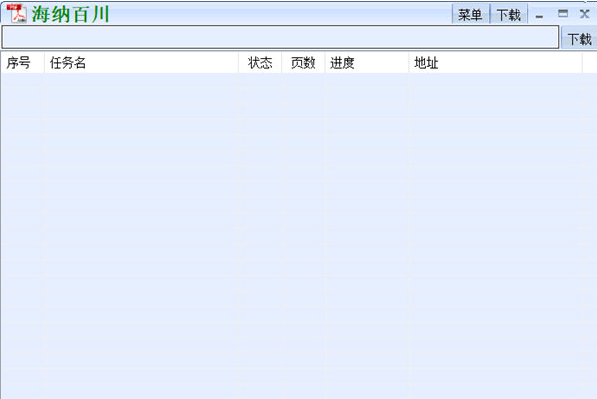Image resolution: width=597 pixels, height=399 pixels.
Task: Minimize the 海纳百川 window
Action: (539, 15)
